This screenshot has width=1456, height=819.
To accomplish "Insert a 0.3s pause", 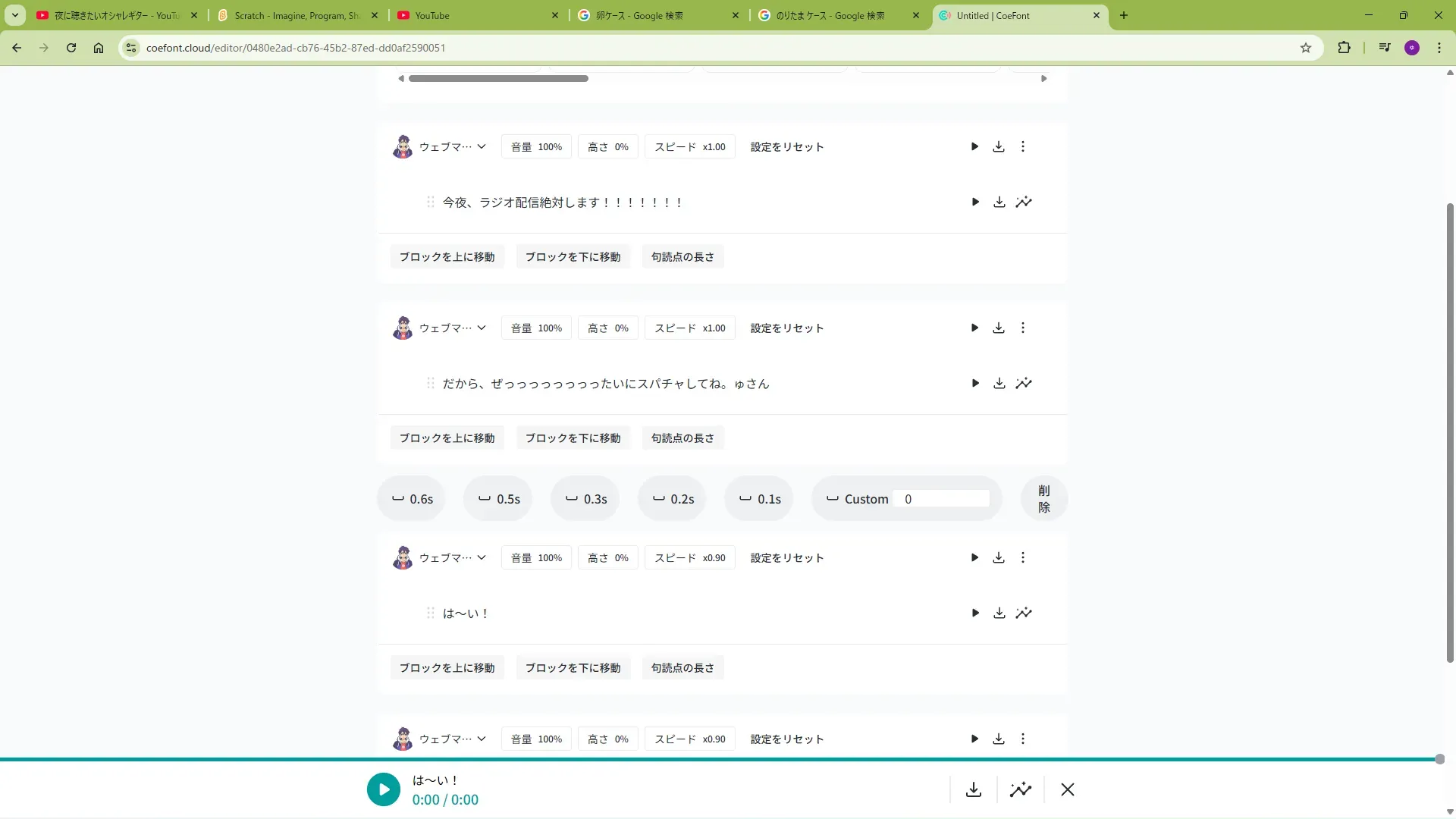I will (x=585, y=499).
